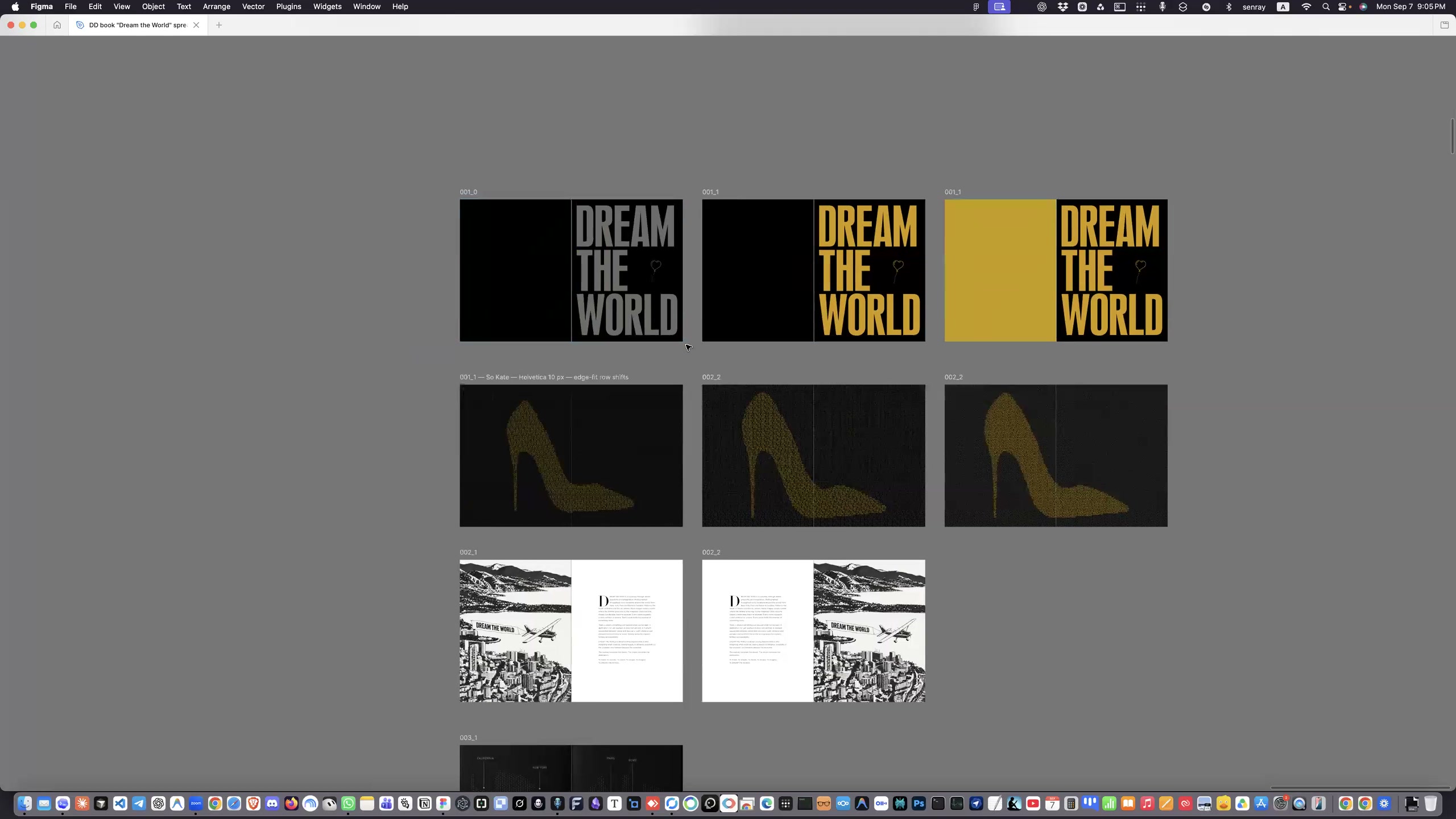Open ChatGPT app in the dock
Screen dimensions: 1456x819
(x=158, y=804)
